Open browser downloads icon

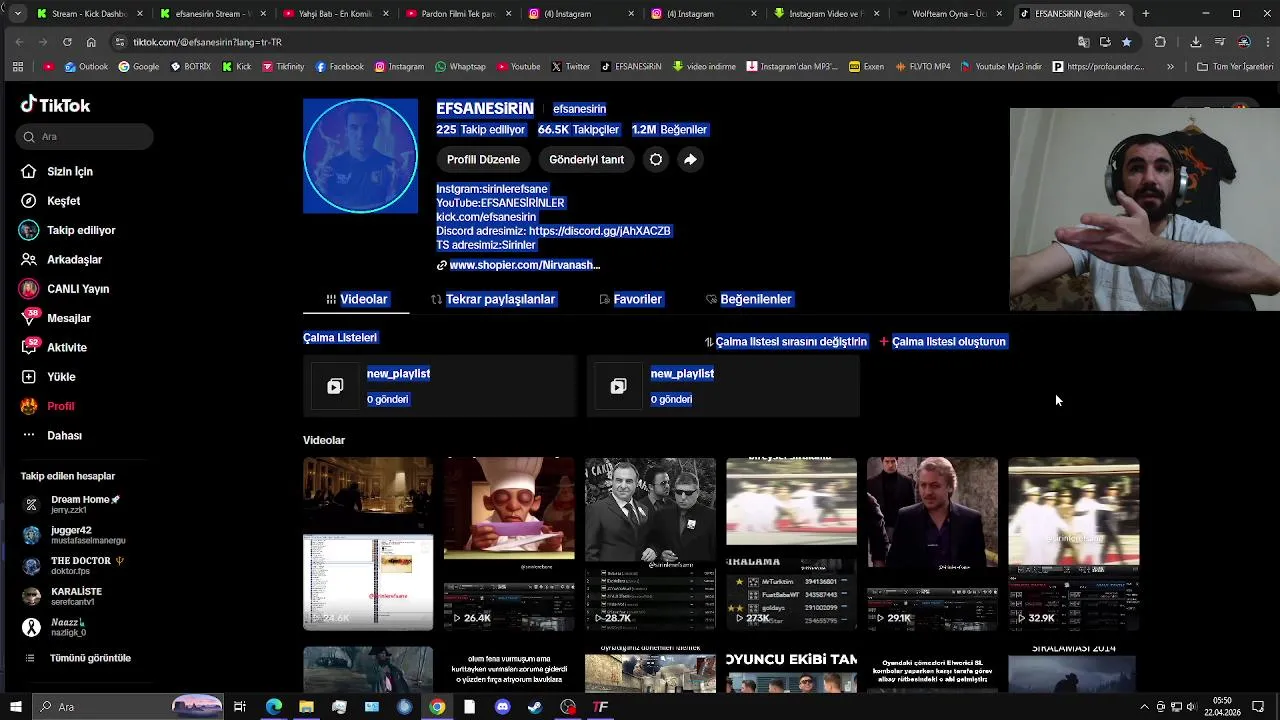[1196, 42]
